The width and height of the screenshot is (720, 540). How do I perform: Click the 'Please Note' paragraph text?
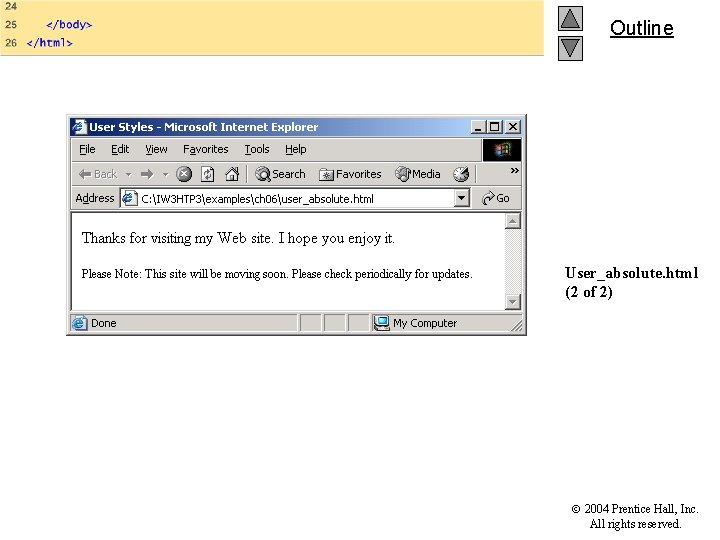[277, 274]
